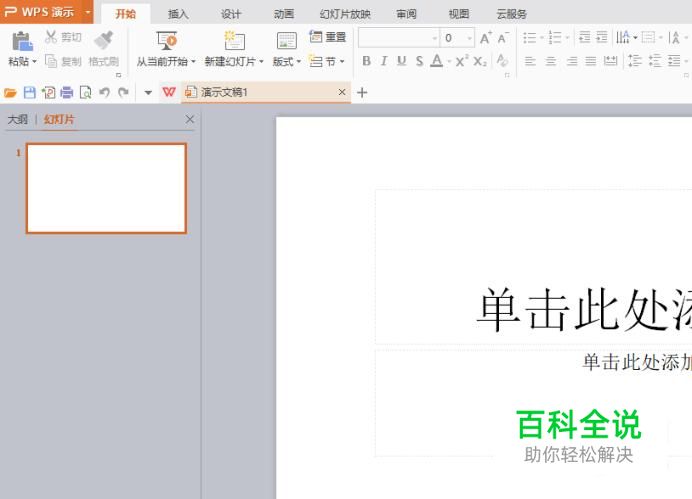Select the Format Painter brush

pos(103,40)
